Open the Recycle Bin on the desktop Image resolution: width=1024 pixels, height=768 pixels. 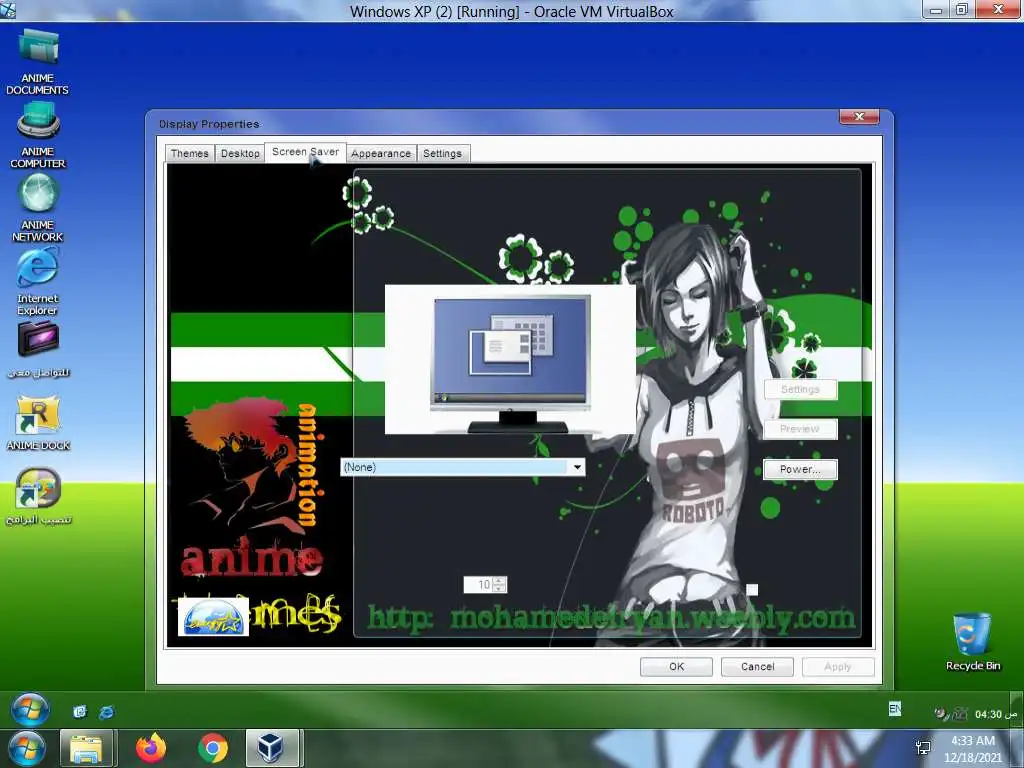[972, 642]
